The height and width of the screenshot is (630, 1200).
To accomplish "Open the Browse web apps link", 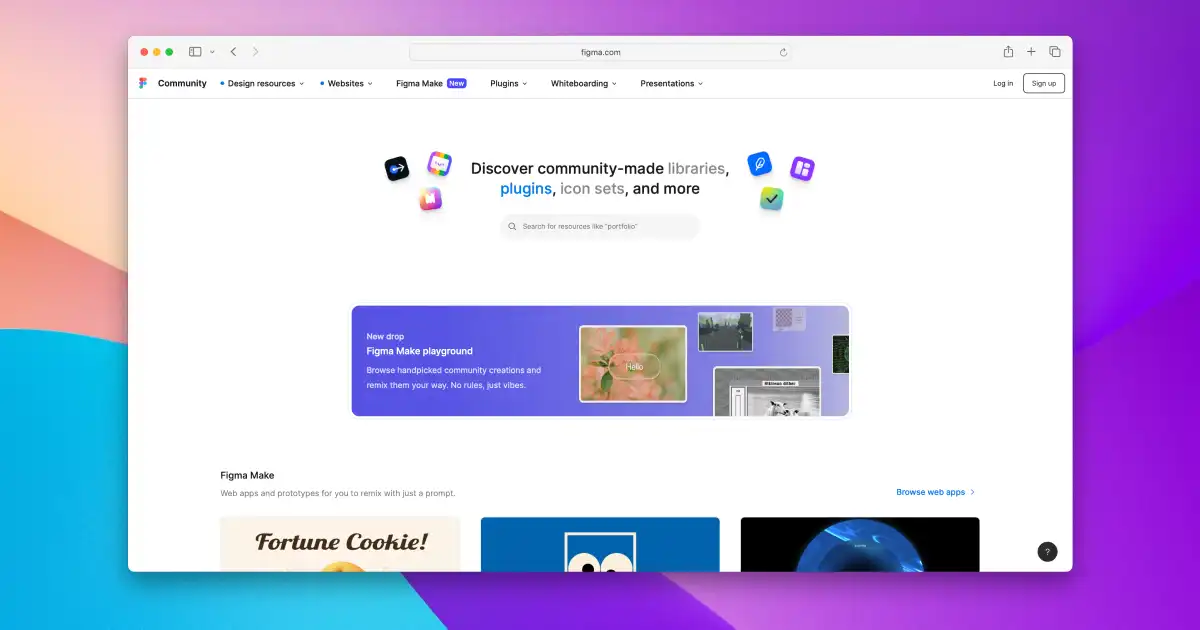I will [930, 492].
